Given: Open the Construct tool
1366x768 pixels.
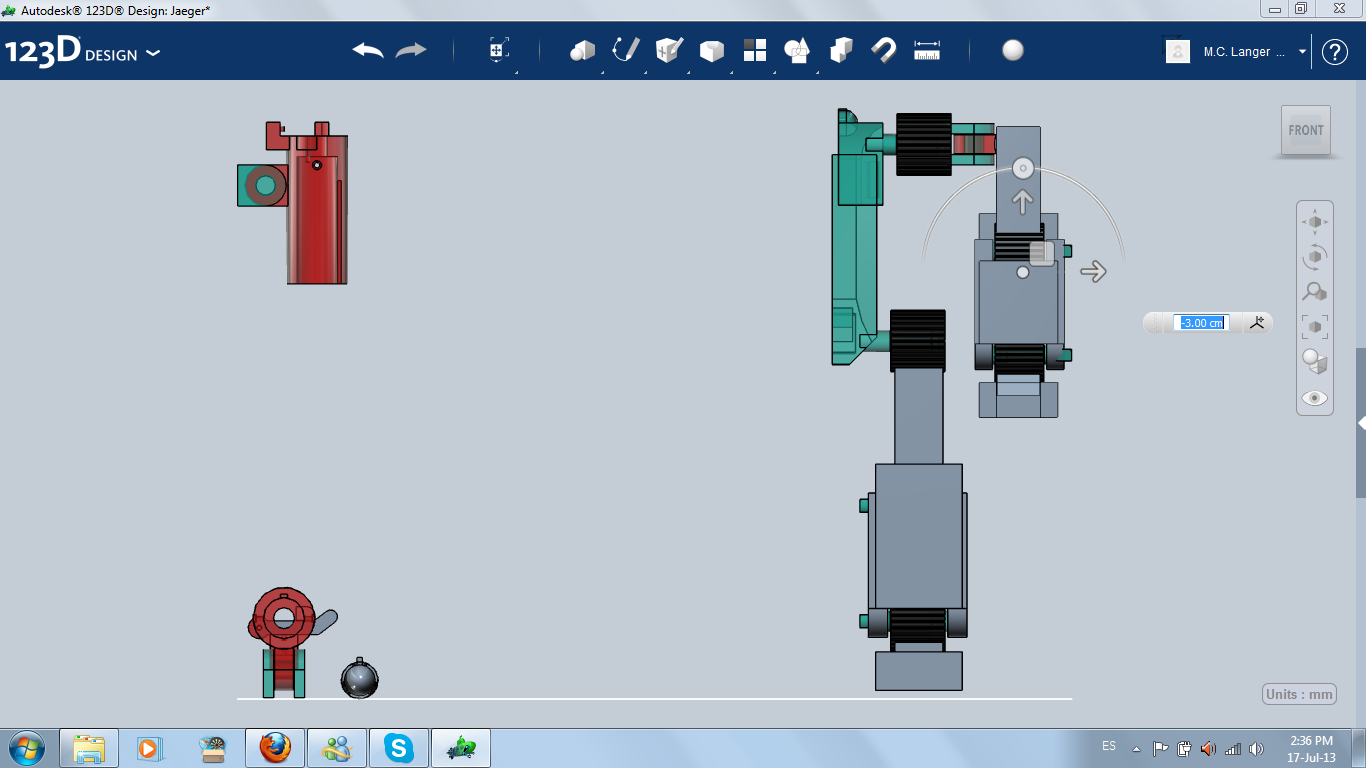Looking at the screenshot, I should click(669, 50).
